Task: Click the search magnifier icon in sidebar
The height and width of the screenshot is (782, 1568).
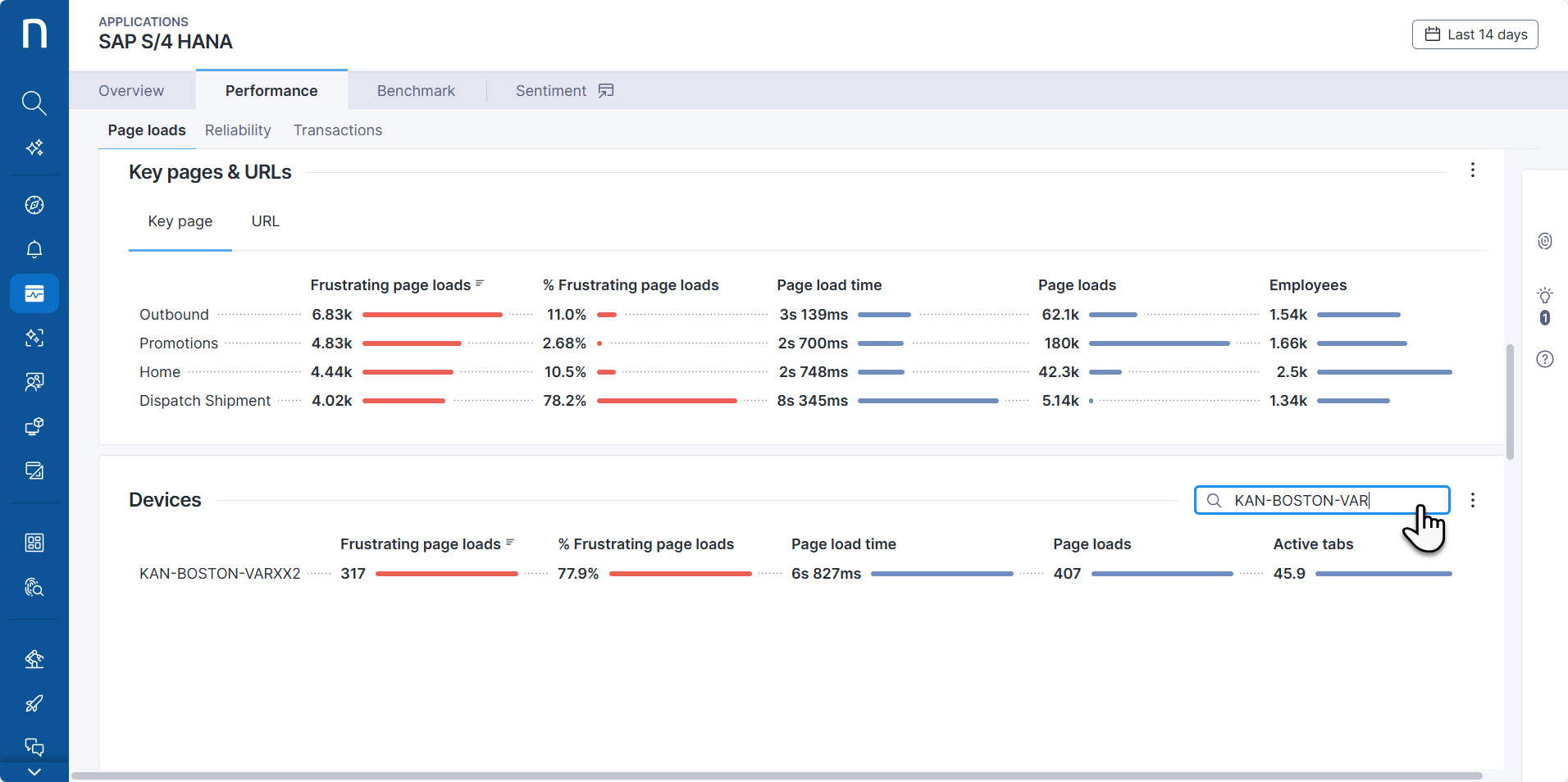Action: (34, 103)
